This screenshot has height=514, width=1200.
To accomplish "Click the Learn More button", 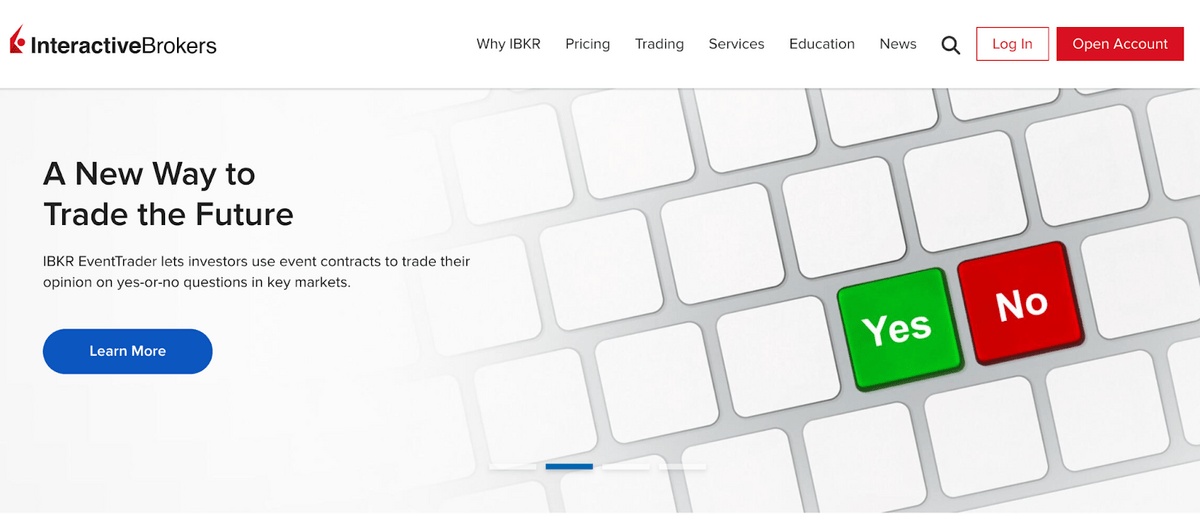I will tap(128, 351).
